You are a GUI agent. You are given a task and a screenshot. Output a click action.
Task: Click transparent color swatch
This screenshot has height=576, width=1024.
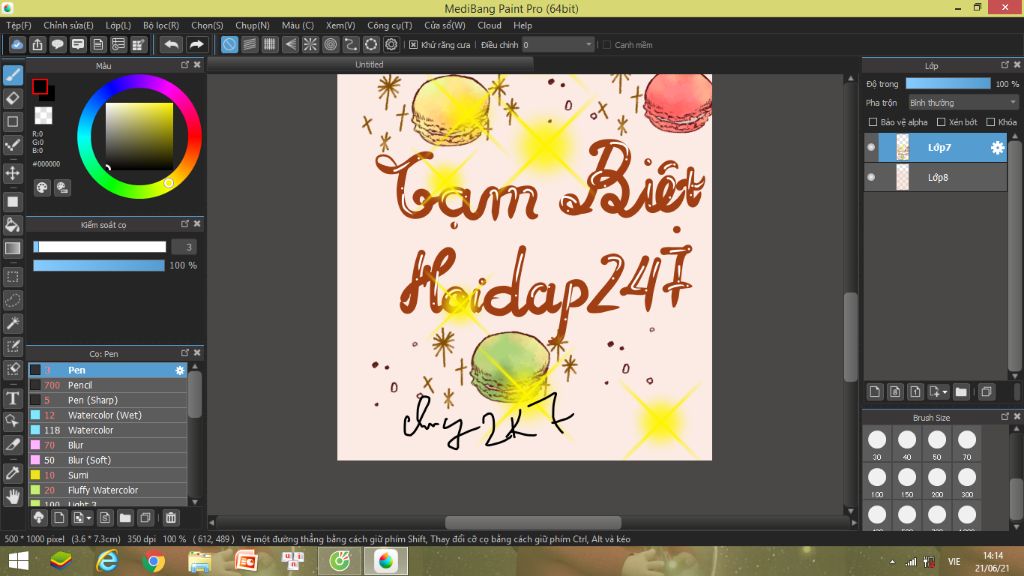pos(43,116)
